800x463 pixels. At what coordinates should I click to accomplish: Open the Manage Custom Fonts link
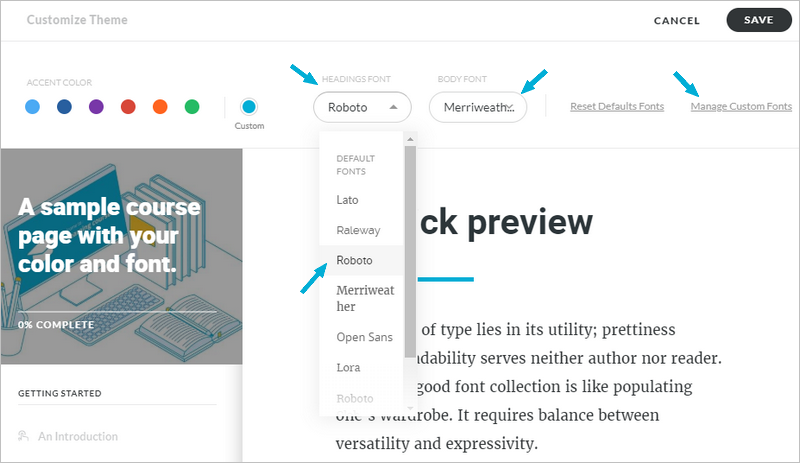741,106
